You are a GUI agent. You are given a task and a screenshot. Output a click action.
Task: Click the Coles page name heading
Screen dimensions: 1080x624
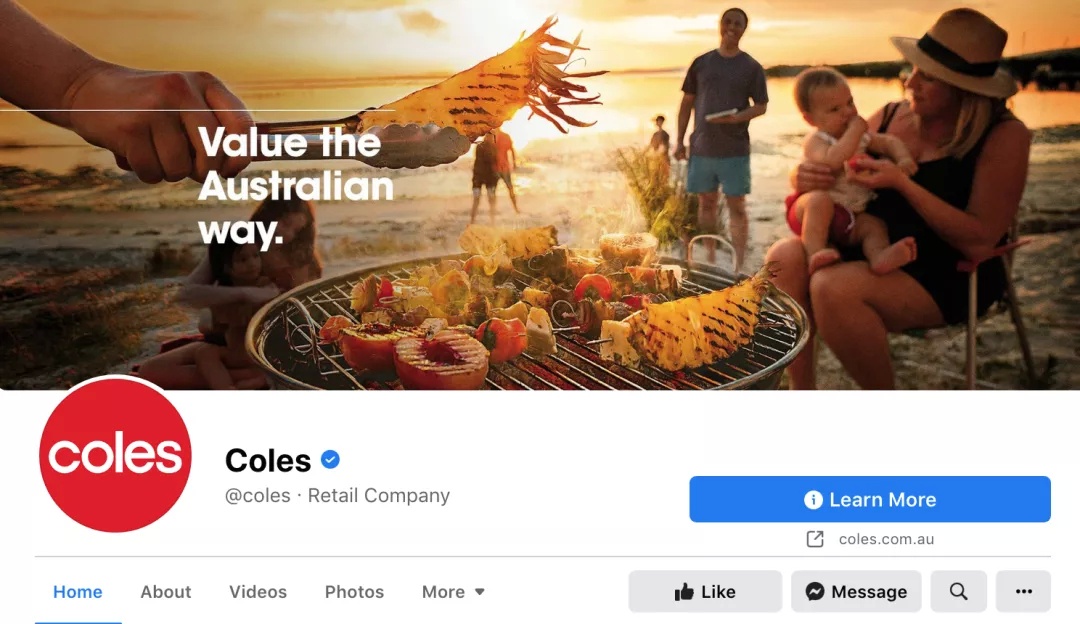tap(268, 461)
